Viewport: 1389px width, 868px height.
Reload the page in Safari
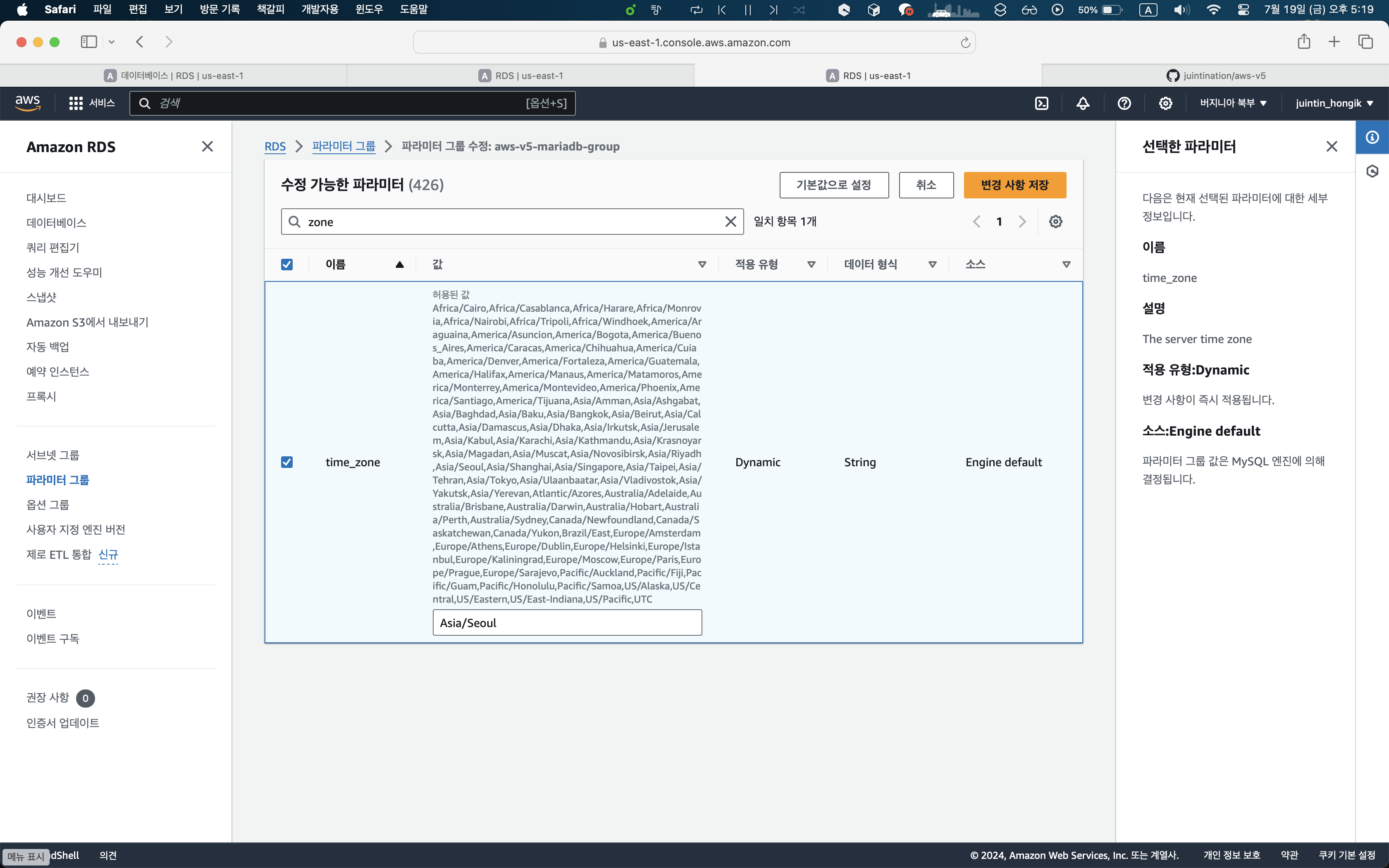click(x=965, y=43)
